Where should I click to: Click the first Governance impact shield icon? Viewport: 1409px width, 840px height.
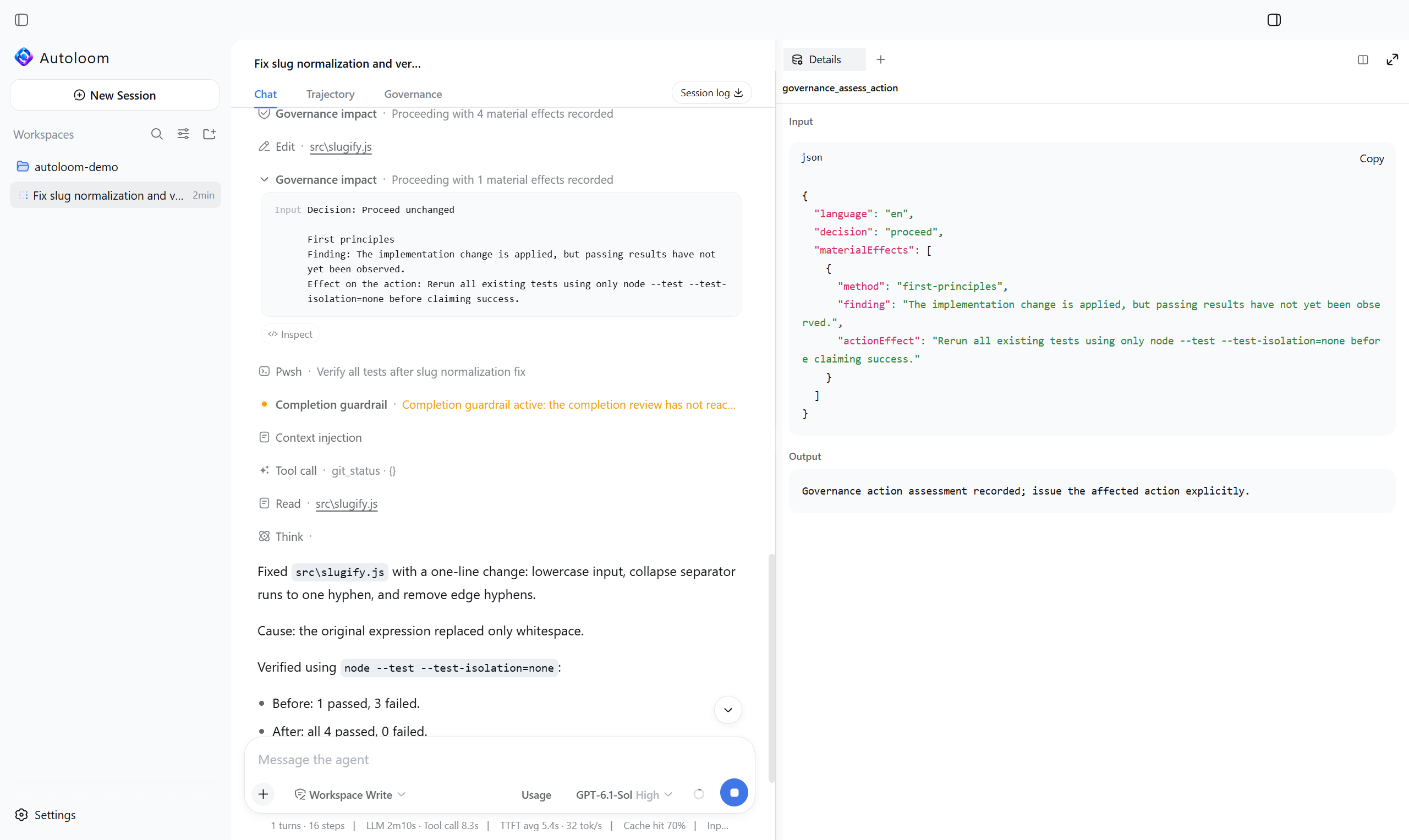[x=264, y=114]
